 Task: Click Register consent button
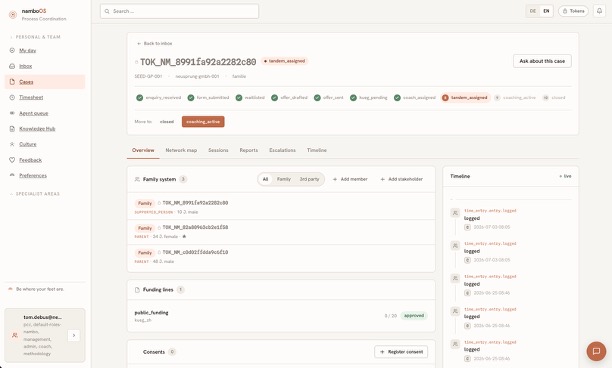pos(401,352)
